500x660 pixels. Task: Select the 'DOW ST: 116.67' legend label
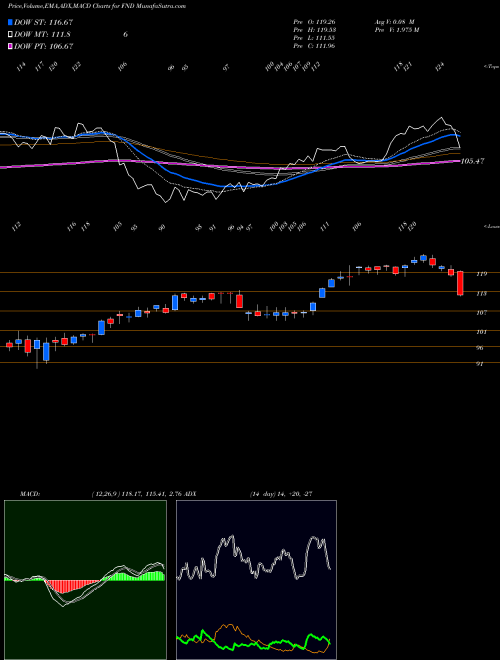point(43,22)
